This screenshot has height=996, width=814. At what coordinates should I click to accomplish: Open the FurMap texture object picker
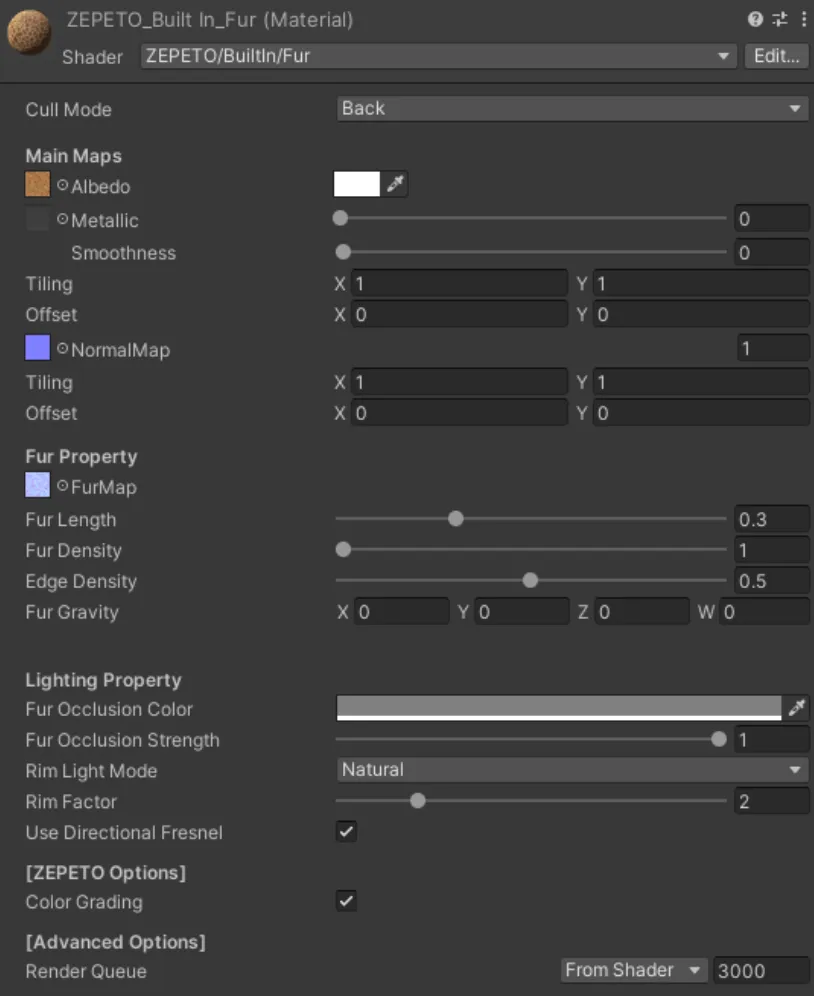point(62,486)
